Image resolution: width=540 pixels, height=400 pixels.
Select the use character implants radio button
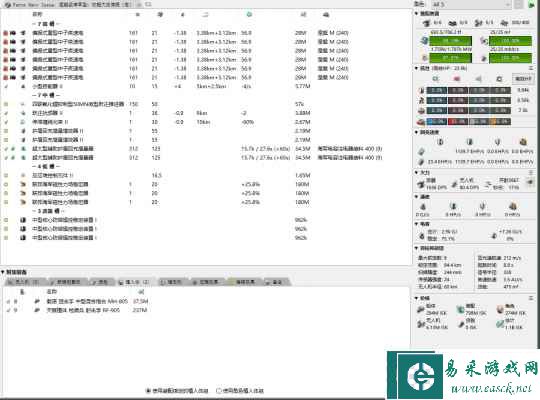pos(218,391)
